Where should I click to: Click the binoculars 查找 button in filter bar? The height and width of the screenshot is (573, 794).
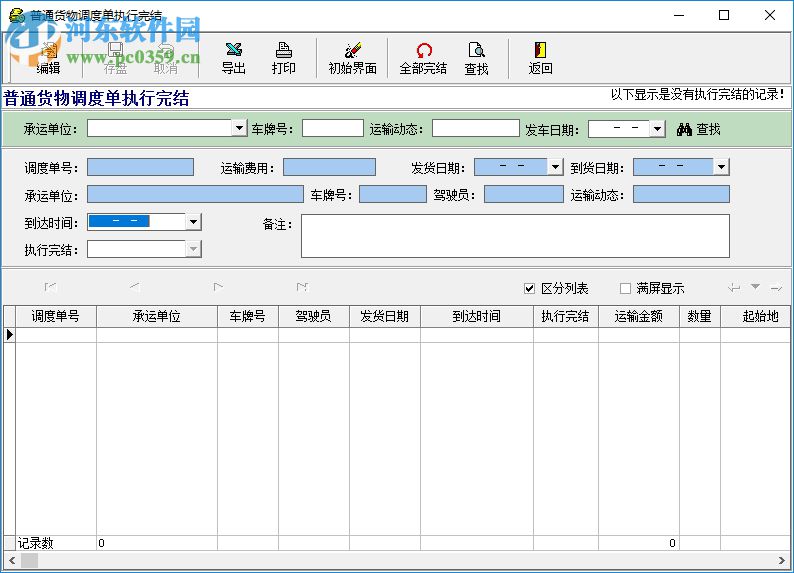(x=698, y=129)
